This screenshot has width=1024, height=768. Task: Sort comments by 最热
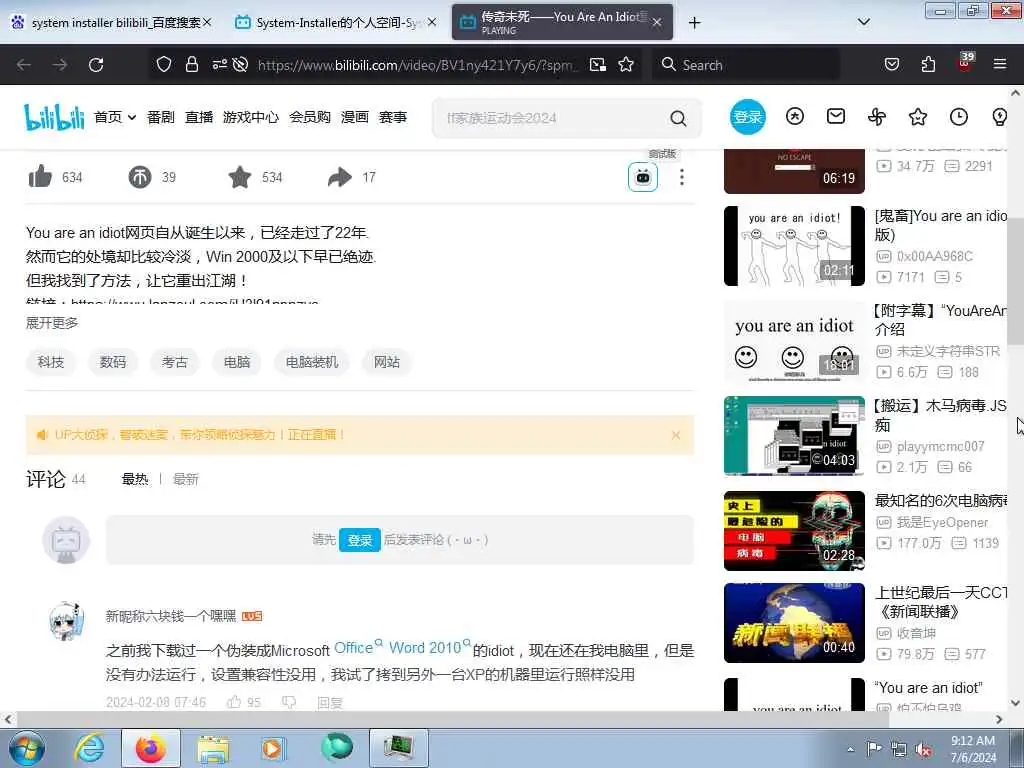[x=135, y=479]
